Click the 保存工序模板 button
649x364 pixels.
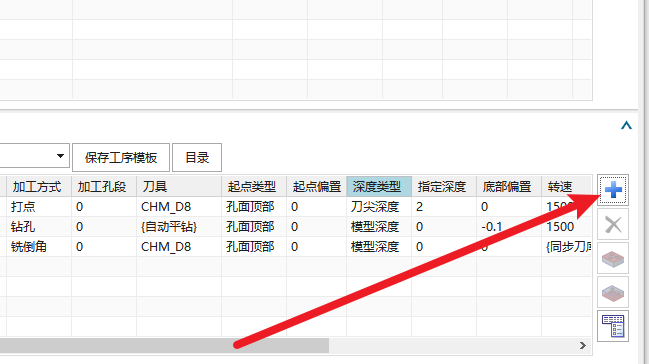coord(121,157)
